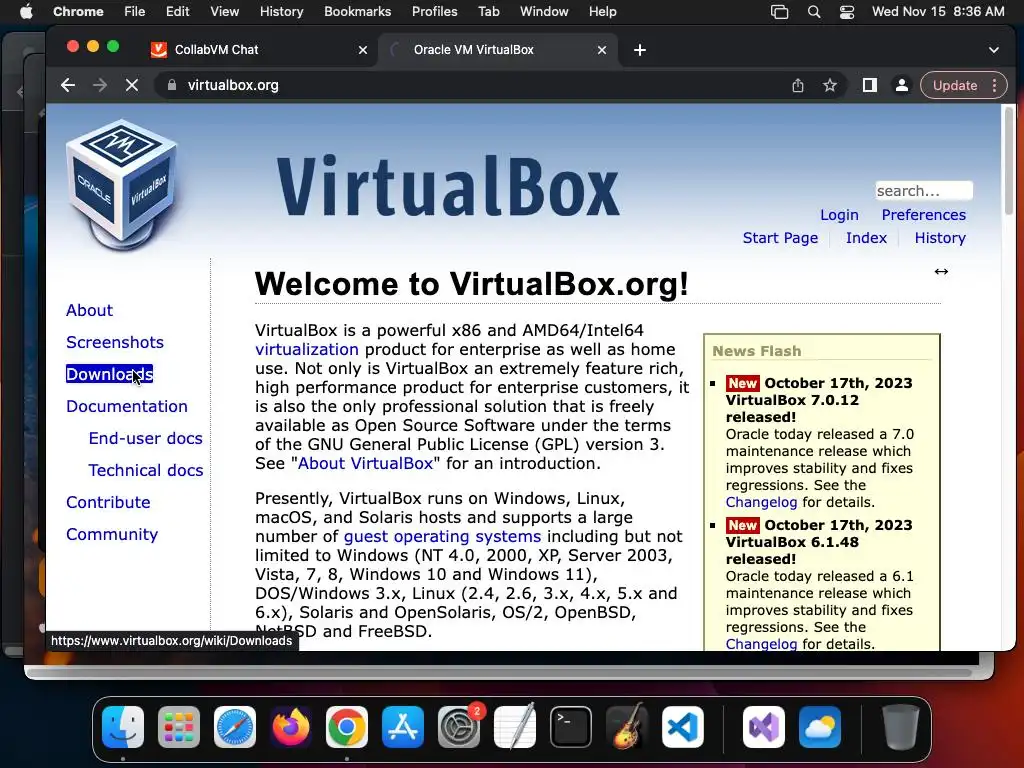
Task: Open Visual Studio Code from the dock
Action: click(x=682, y=727)
